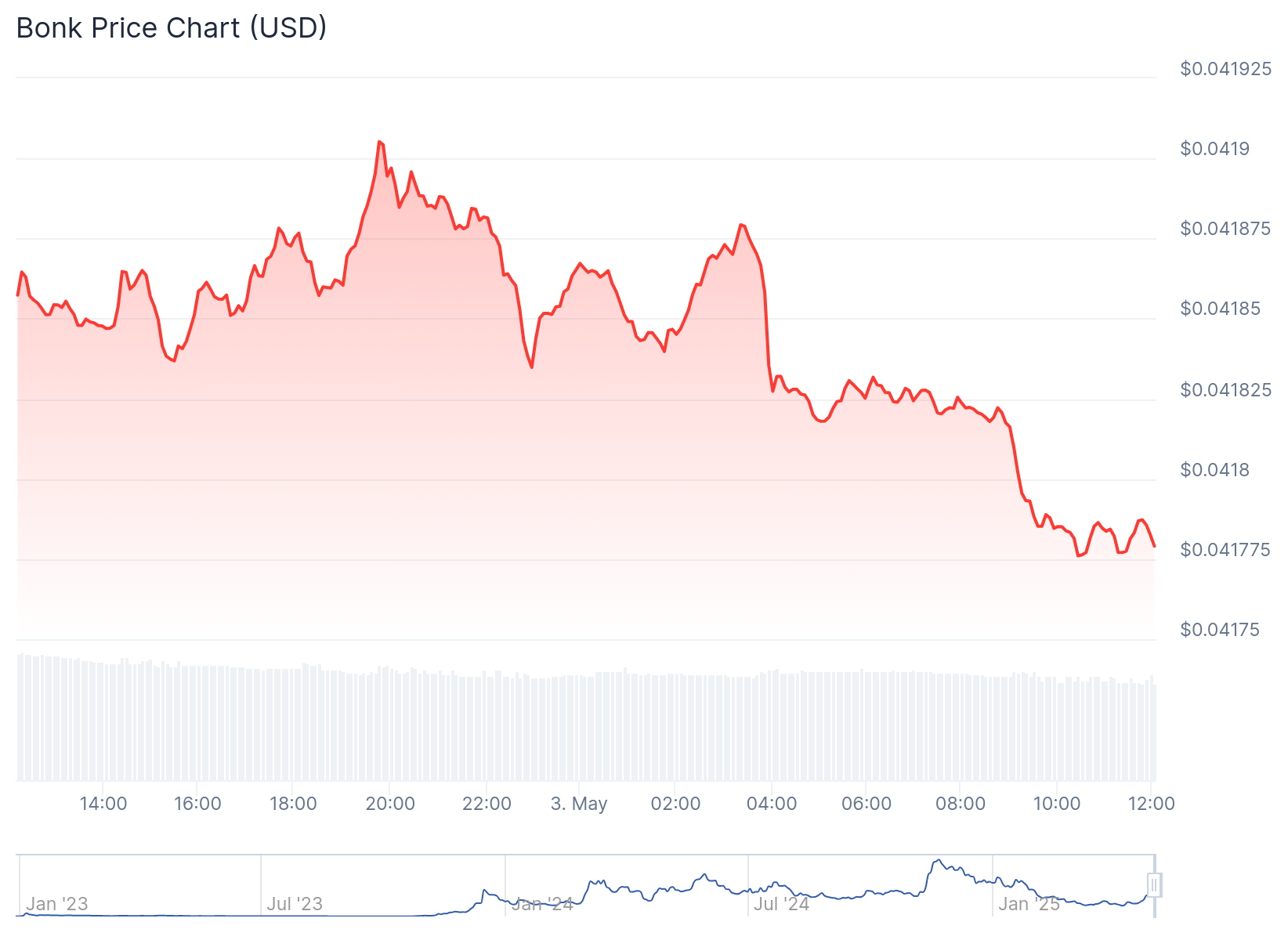1288x940 pixels.
Task: Click the 08:00 time axis label
Action: point(961,804)
